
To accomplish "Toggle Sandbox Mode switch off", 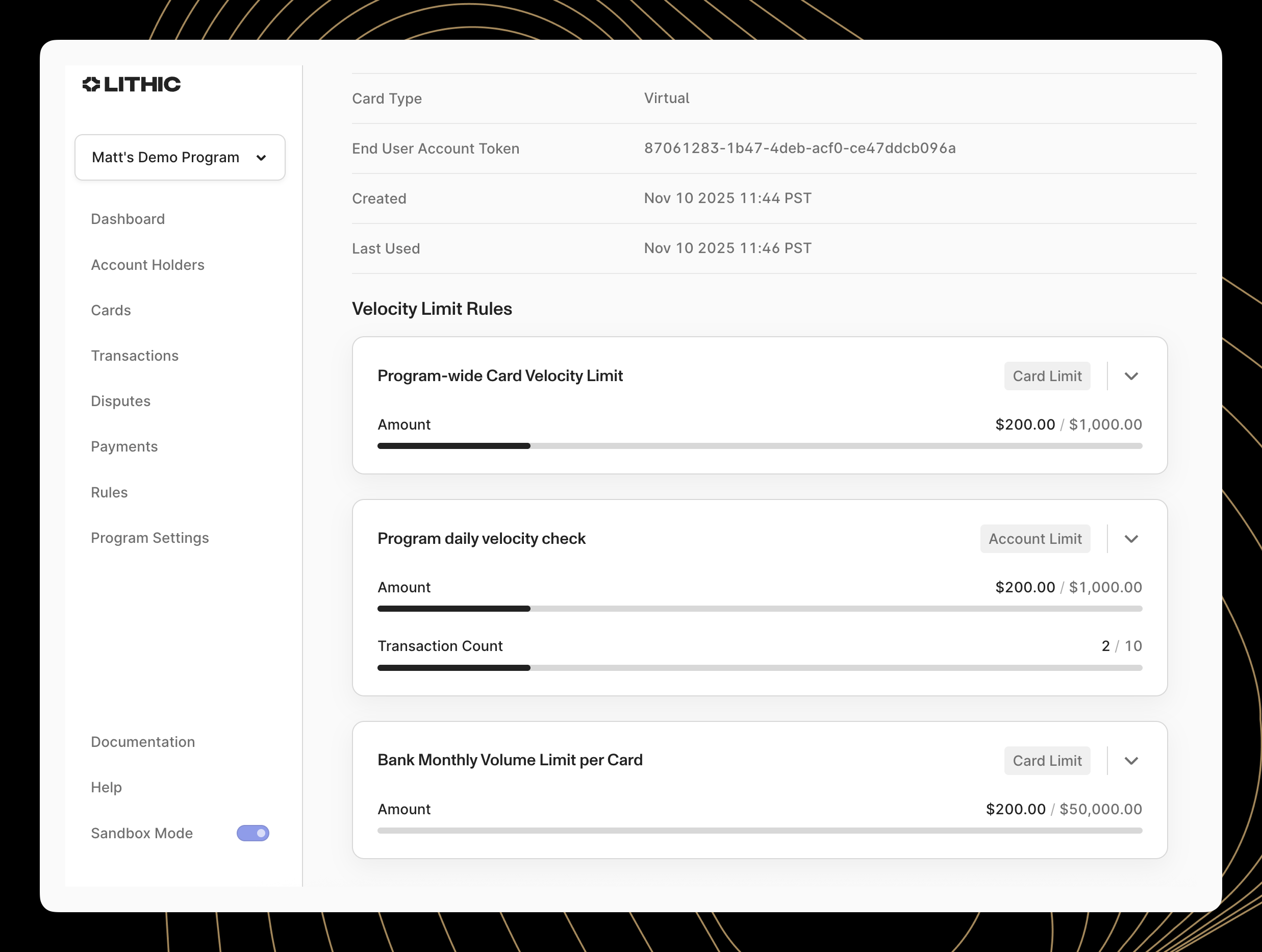I will click(253, 833).
